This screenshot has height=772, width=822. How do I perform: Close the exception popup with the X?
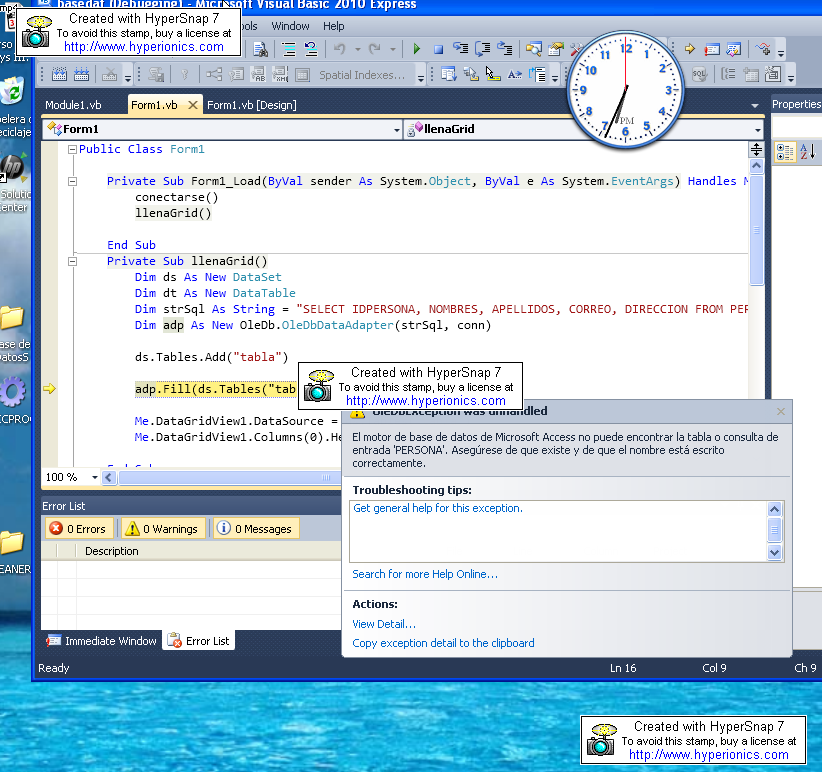click(781, 411)
